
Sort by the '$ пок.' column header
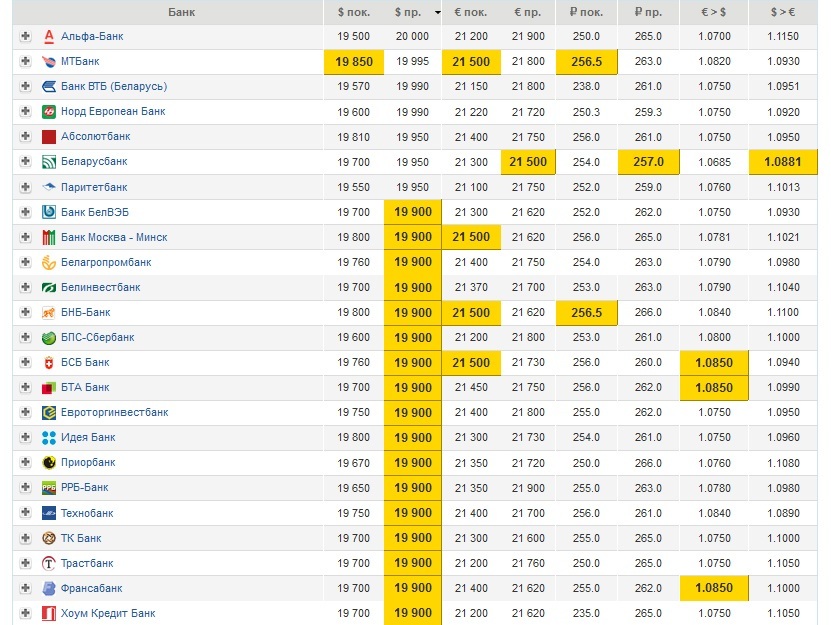pyautogui.click(x=354, y=12)
